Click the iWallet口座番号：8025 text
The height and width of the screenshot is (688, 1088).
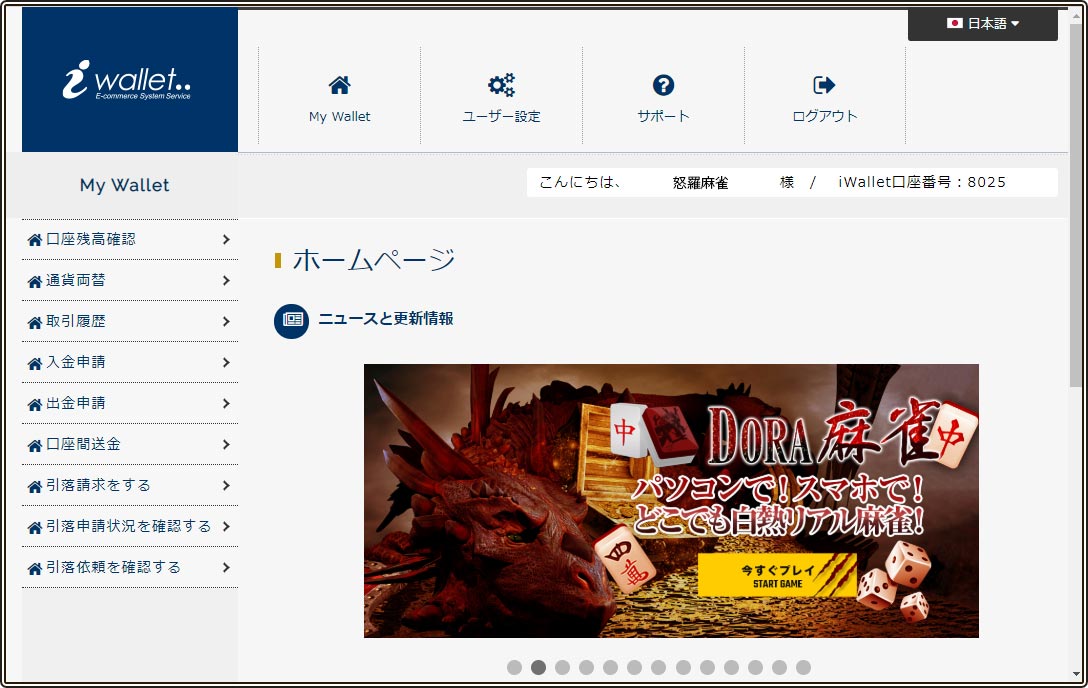[x=922, y=182]
